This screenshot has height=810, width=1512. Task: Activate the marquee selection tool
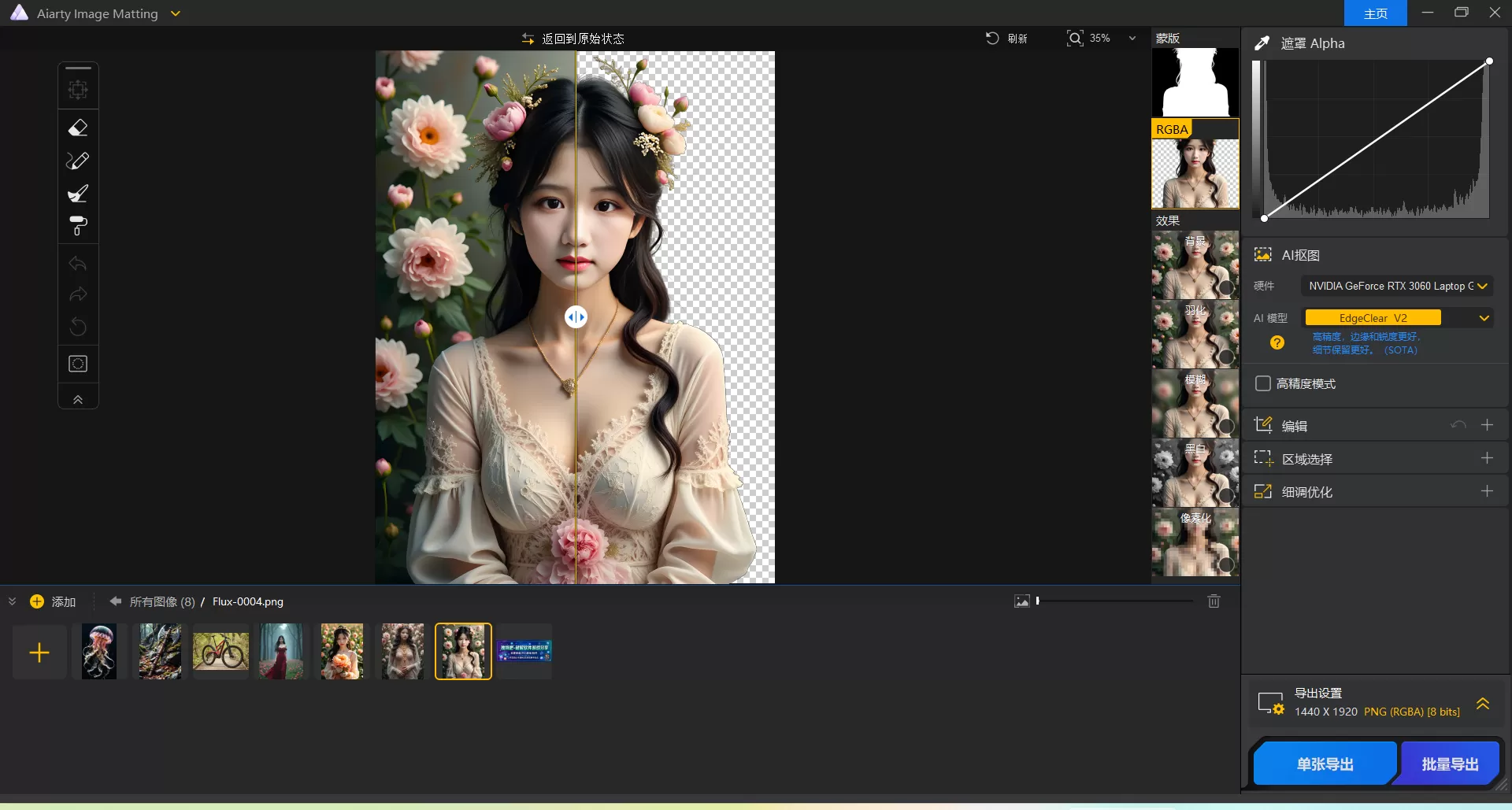pos(78,363)
